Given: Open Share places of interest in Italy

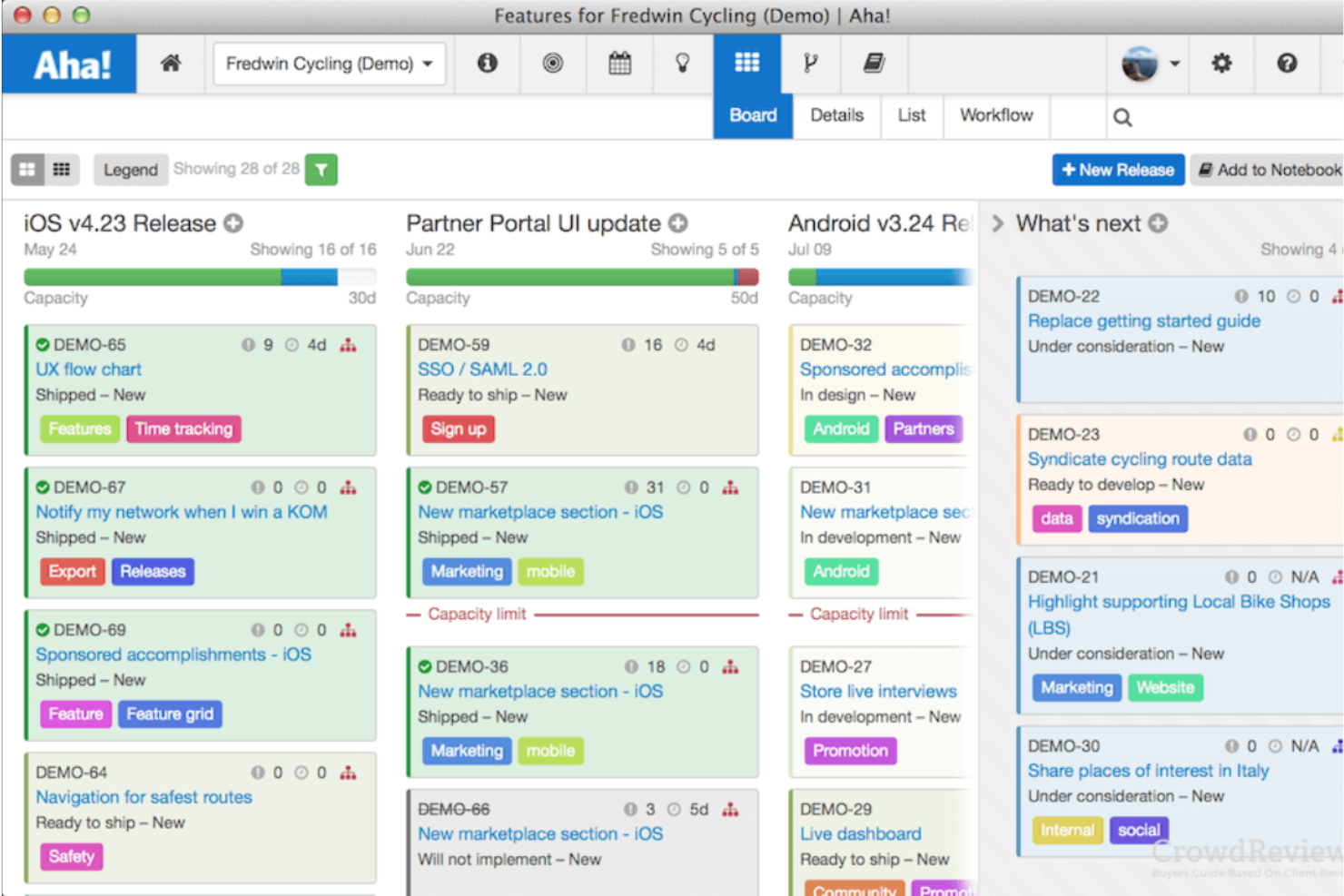Looking at the screenshot, I should coord(1149,771).
